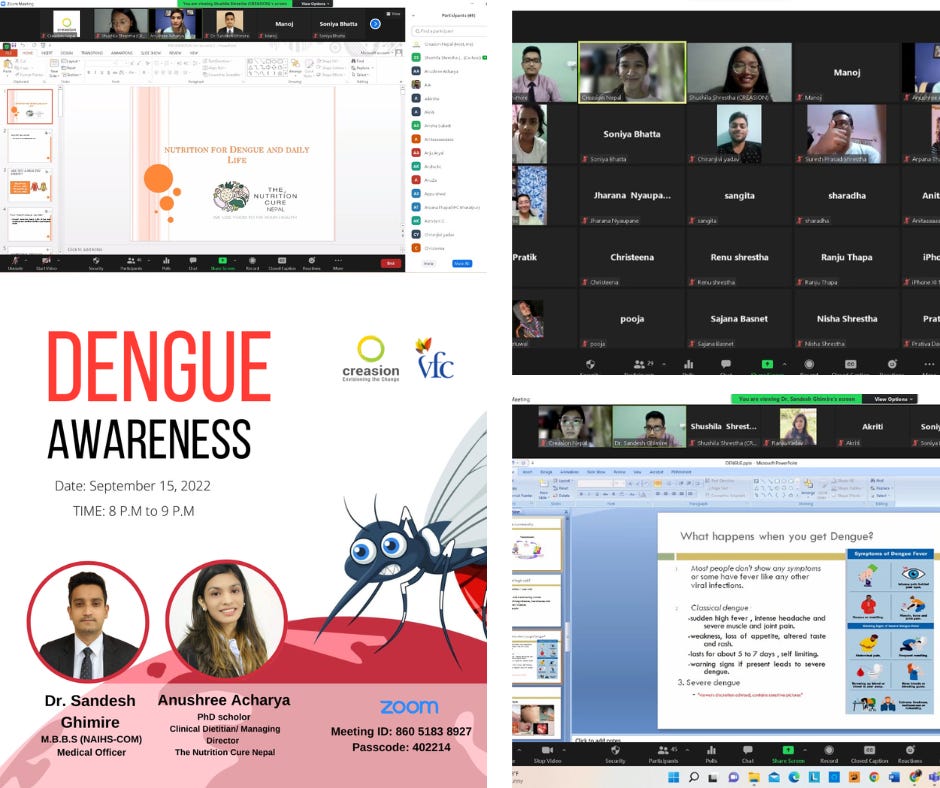
Task: Expand caret beside Stop Video in Dengue window
Action: (564, 750)
